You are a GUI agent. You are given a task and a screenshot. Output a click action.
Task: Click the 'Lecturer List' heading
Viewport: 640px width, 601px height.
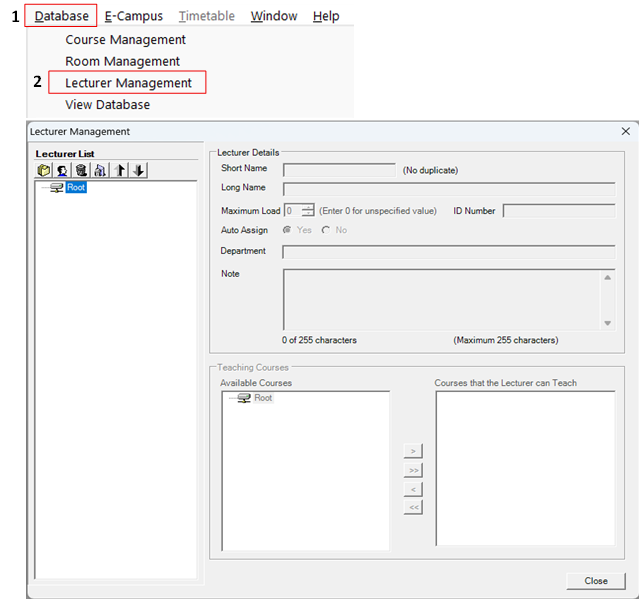tap(65, 154)
